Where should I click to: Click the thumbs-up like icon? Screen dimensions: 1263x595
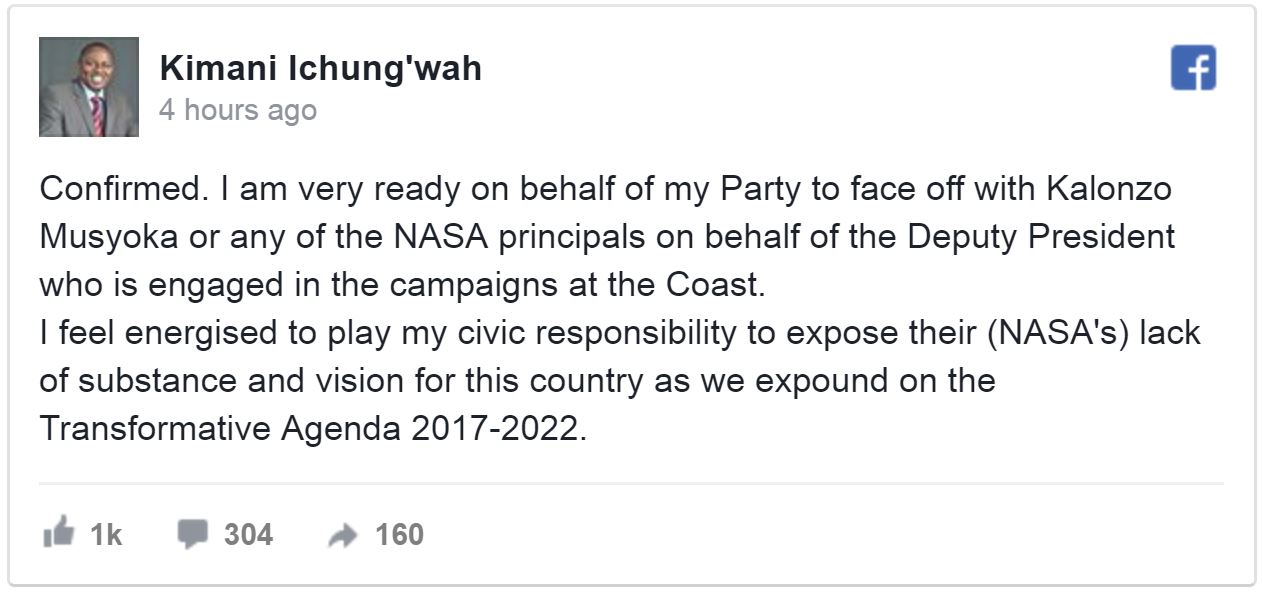click(59, 534)
